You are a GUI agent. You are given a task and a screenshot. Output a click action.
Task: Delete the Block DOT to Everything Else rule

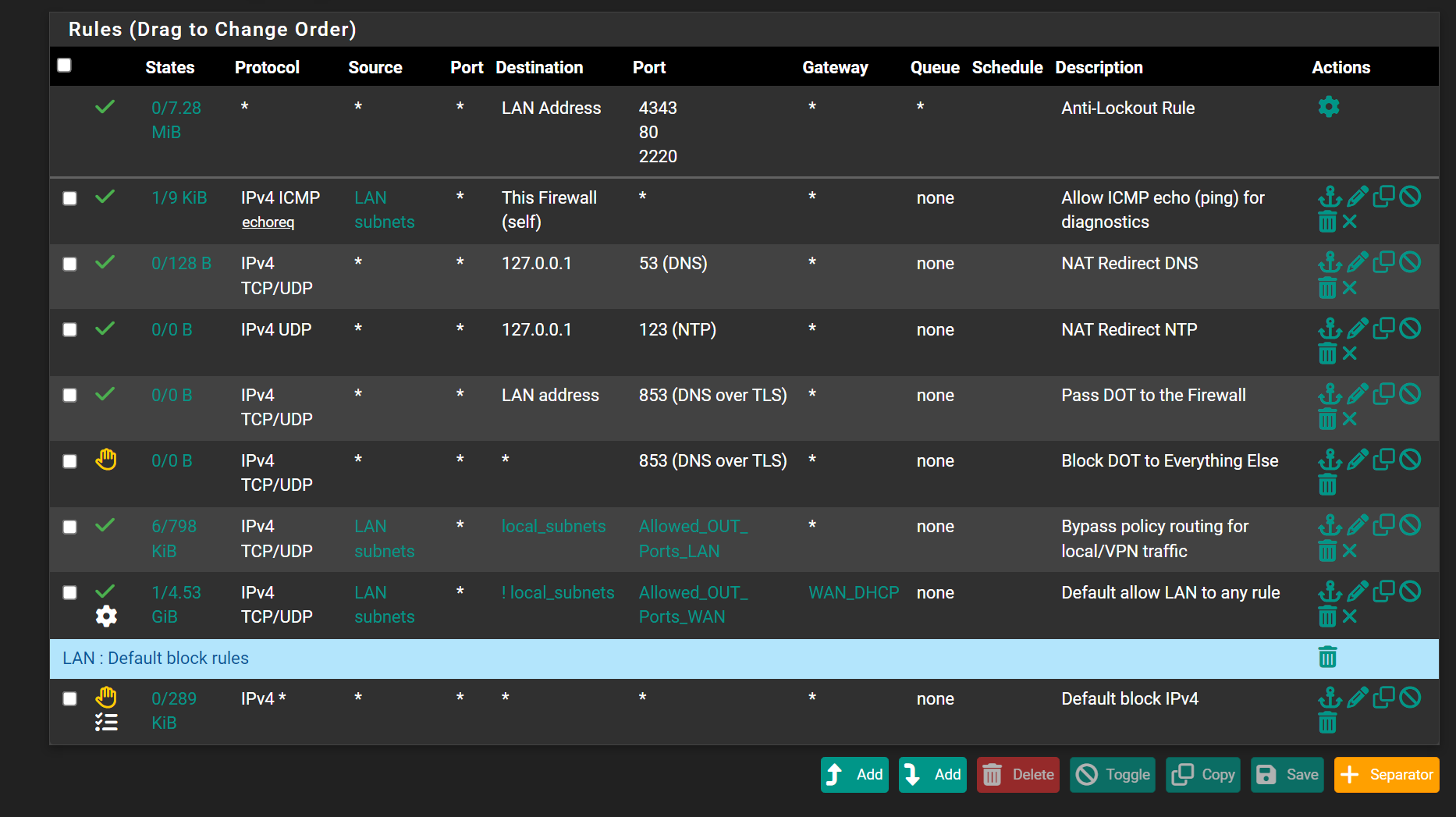(1327, 485)
